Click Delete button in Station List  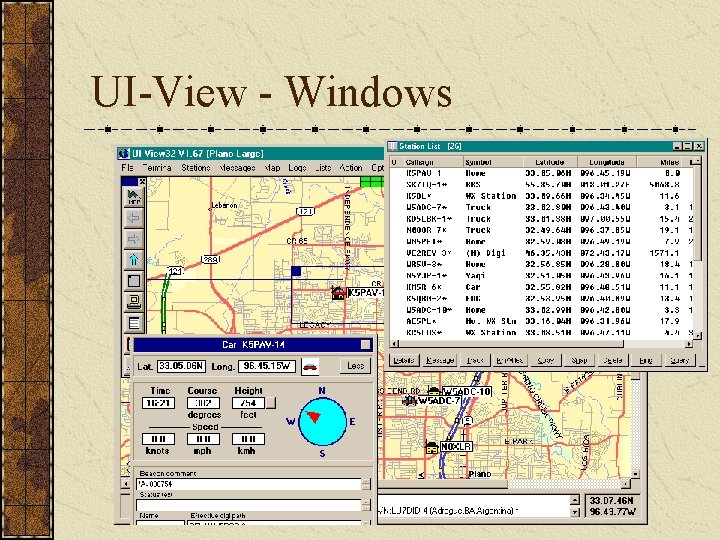click(613, 360)
